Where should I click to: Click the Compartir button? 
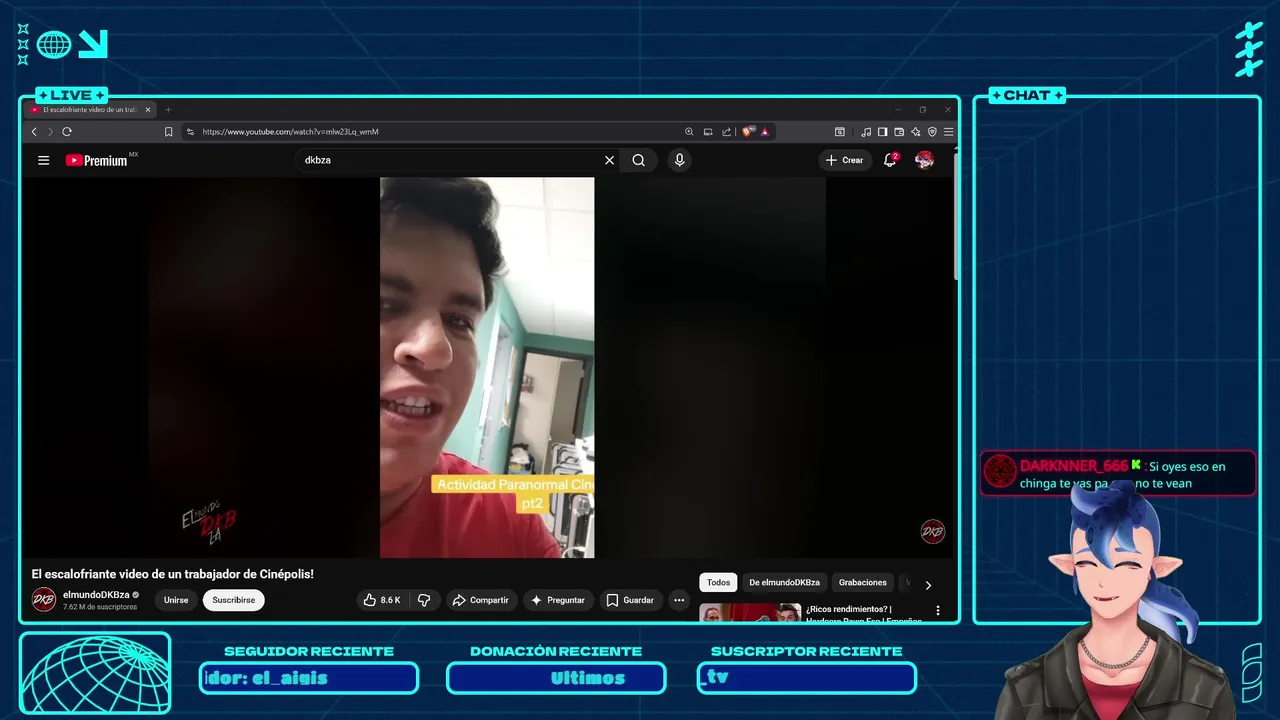pyautogui.click(x=480, y=600)
